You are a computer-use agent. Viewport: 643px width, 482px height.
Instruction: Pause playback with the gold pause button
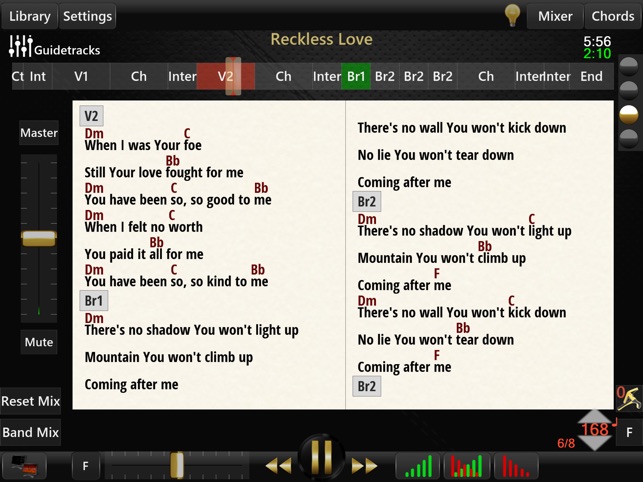click(x=322, y=458)
